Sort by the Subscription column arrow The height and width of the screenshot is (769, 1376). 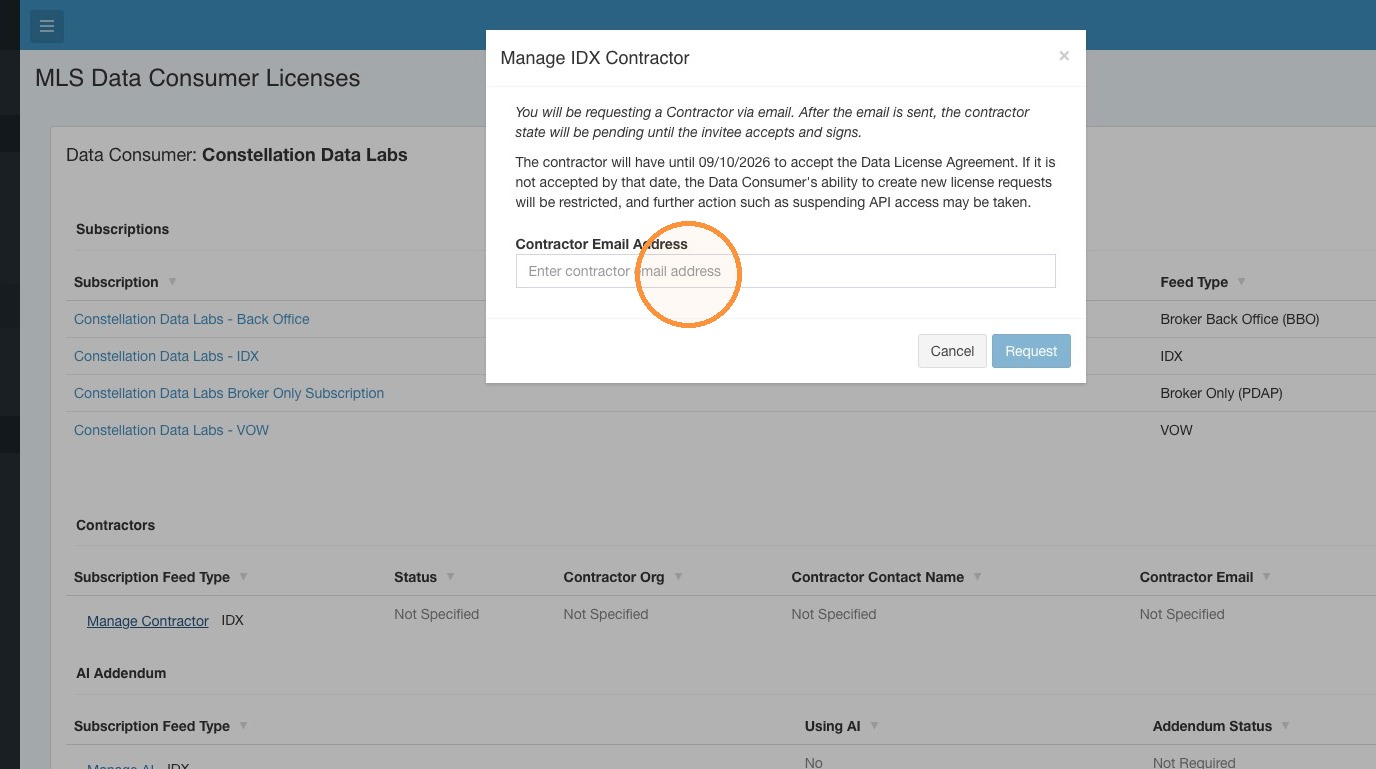coord(172,282)
